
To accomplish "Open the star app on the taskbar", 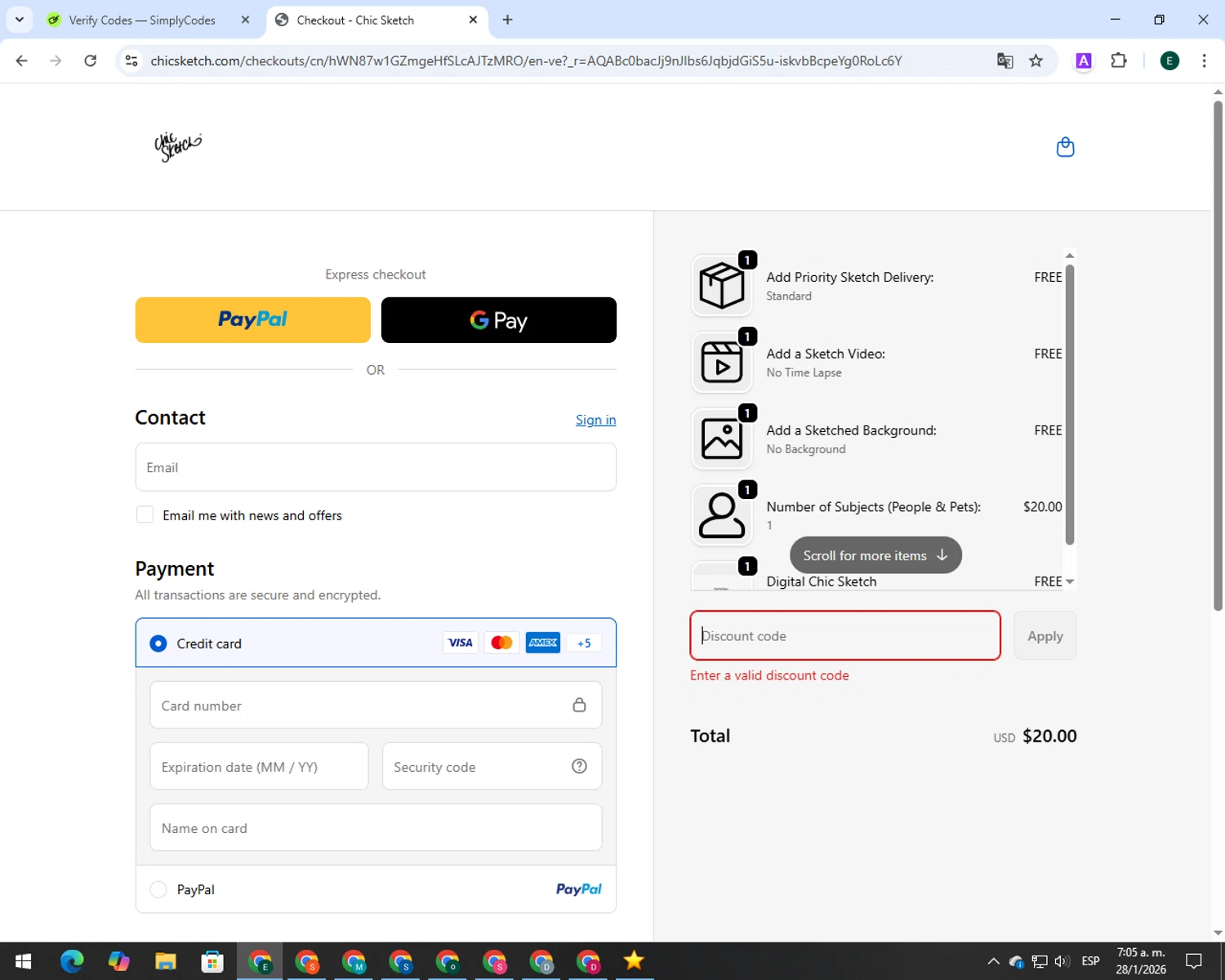I will click(x=634, y=961).
